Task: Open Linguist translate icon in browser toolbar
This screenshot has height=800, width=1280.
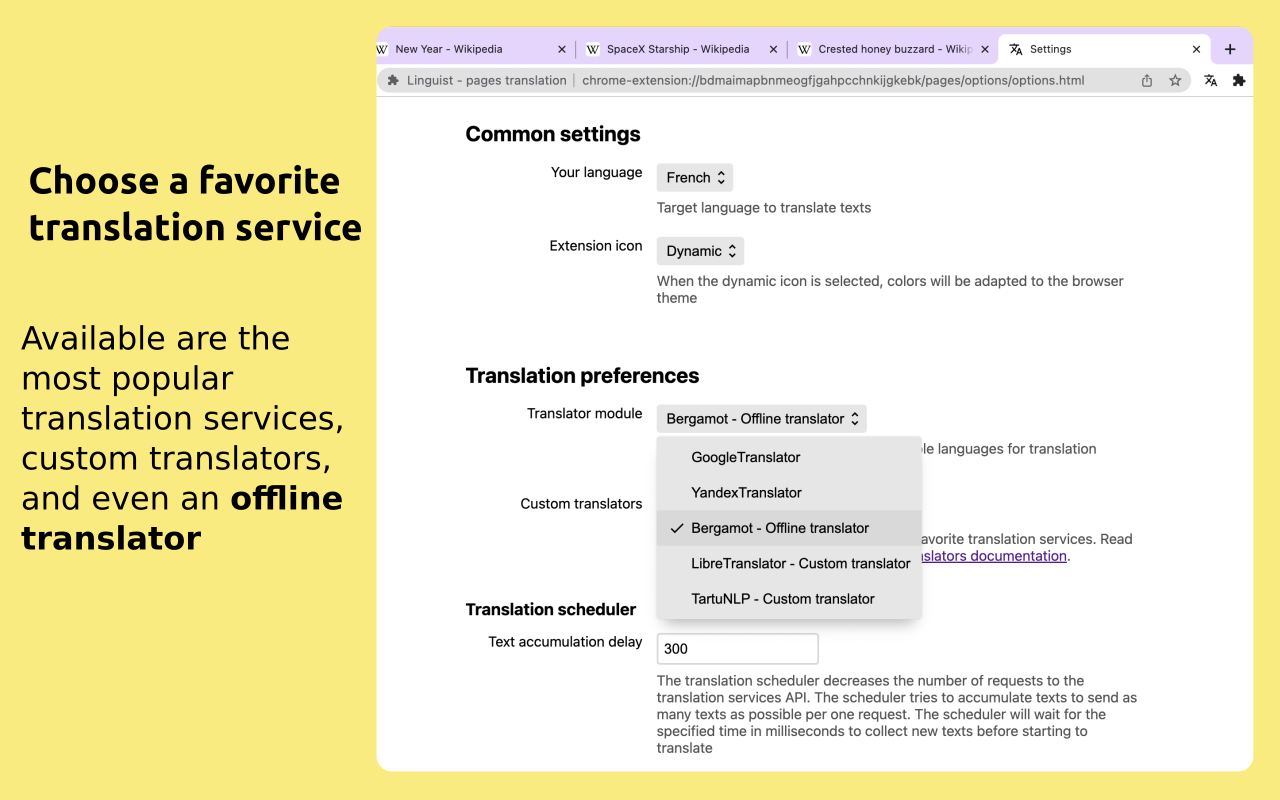Action: (1210, 80)
